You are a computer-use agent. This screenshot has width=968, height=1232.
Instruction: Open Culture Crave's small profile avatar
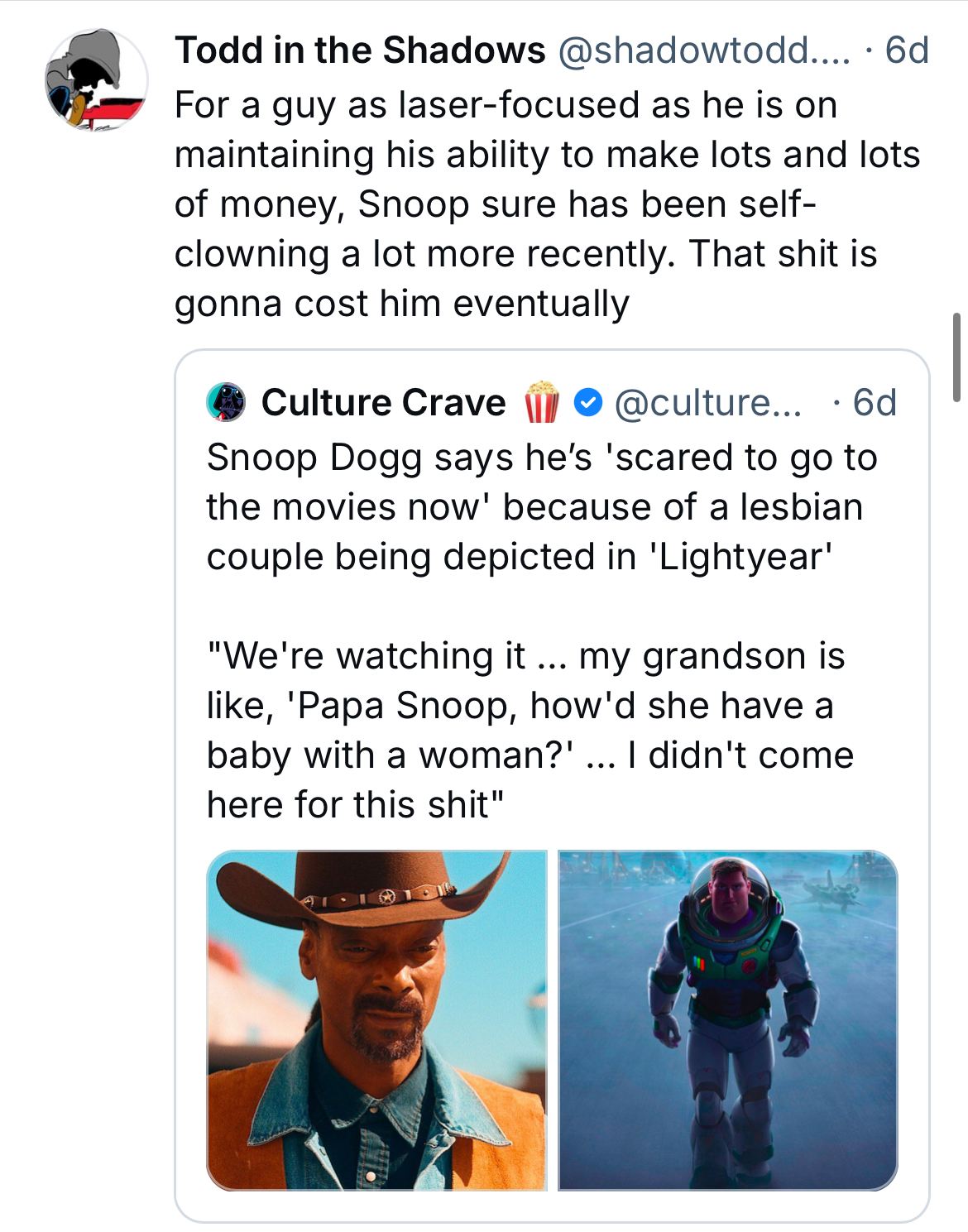click(226, 402)
